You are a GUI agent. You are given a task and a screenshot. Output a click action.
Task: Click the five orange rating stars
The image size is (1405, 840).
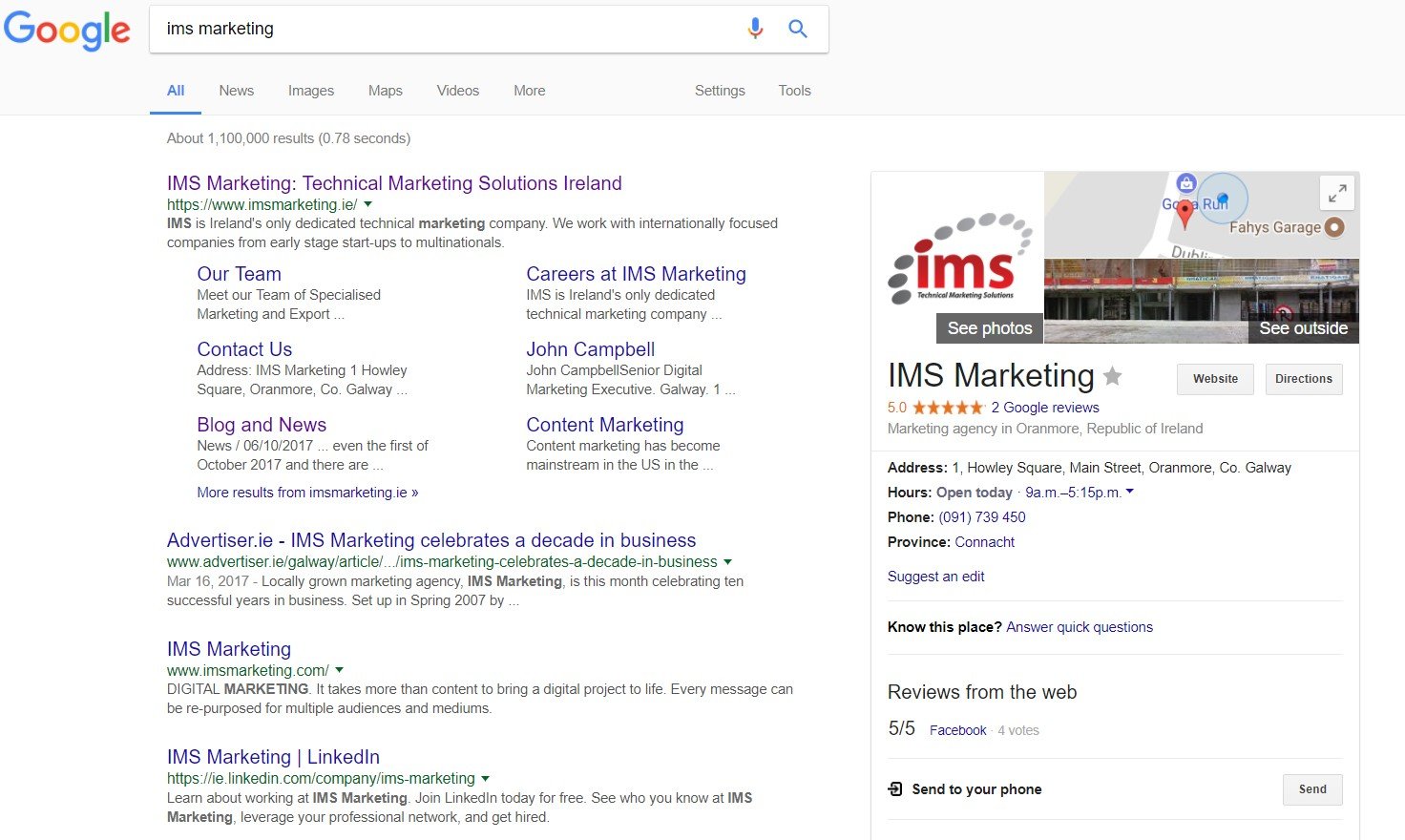click(948, 408)
